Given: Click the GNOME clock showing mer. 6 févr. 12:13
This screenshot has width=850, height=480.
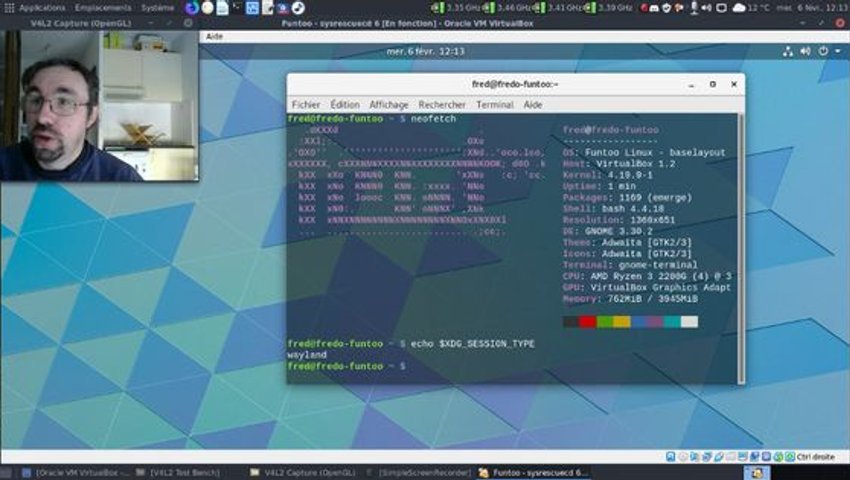Looking at the screenshot, I should pyautogui.click(x=426, y=51).
